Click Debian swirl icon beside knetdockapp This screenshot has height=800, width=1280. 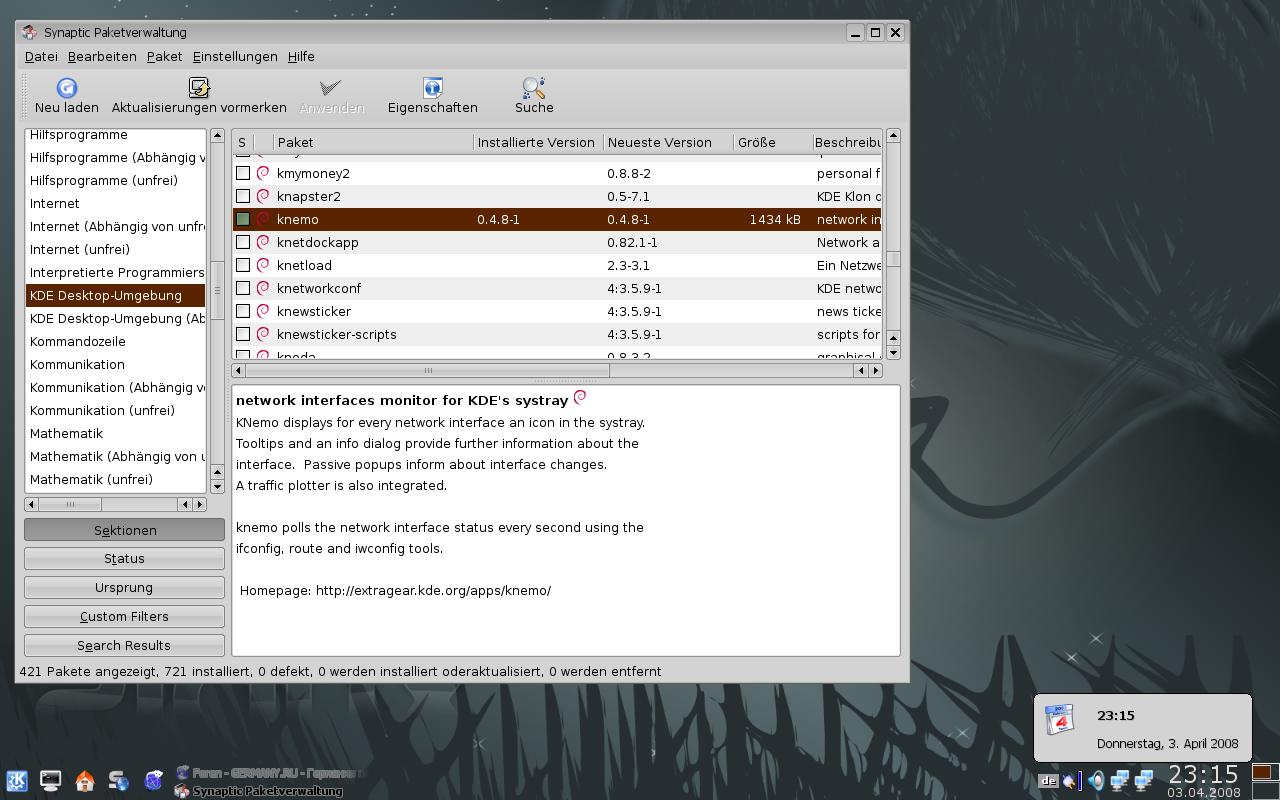click(264, 242)
